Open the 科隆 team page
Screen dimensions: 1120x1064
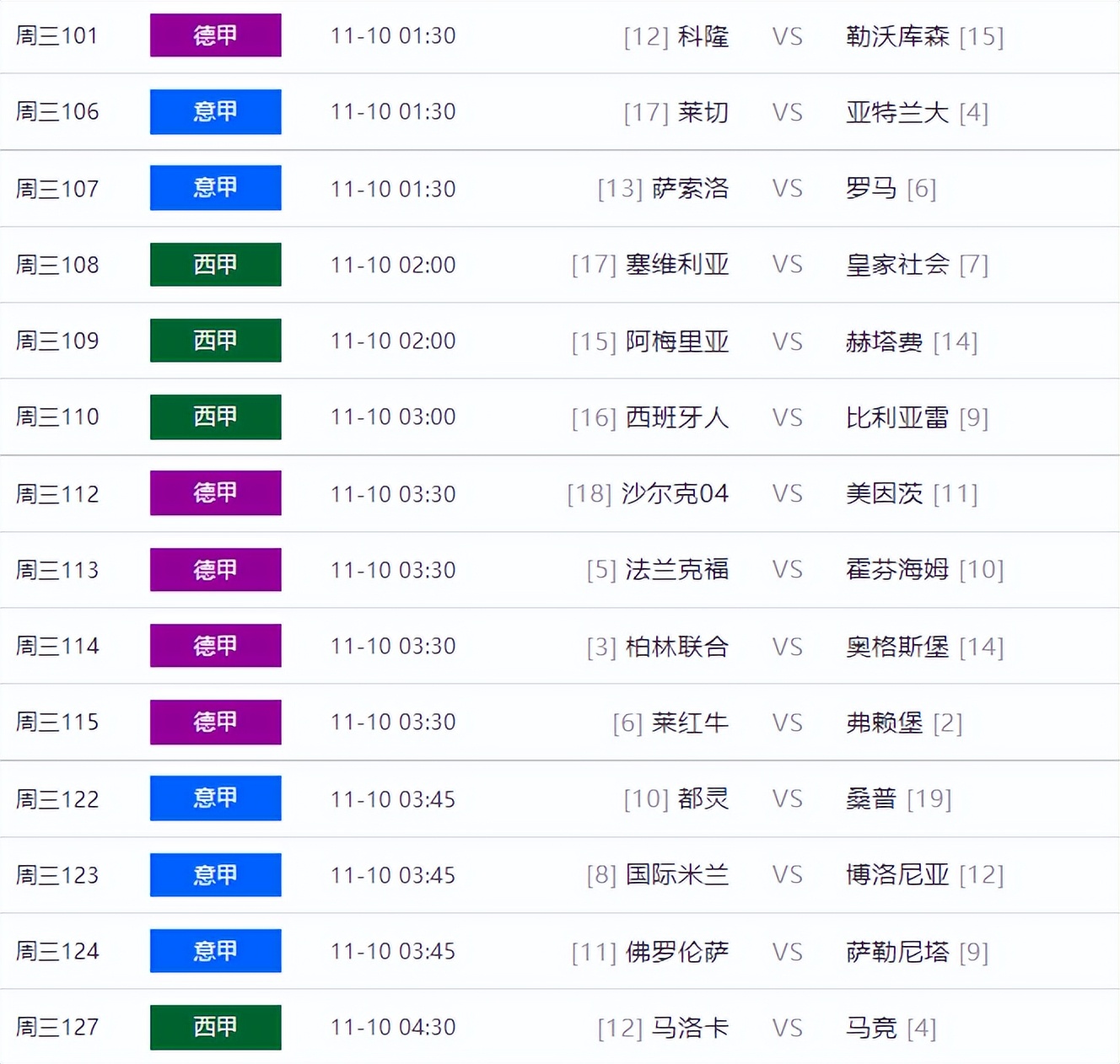tap(703, 35)
